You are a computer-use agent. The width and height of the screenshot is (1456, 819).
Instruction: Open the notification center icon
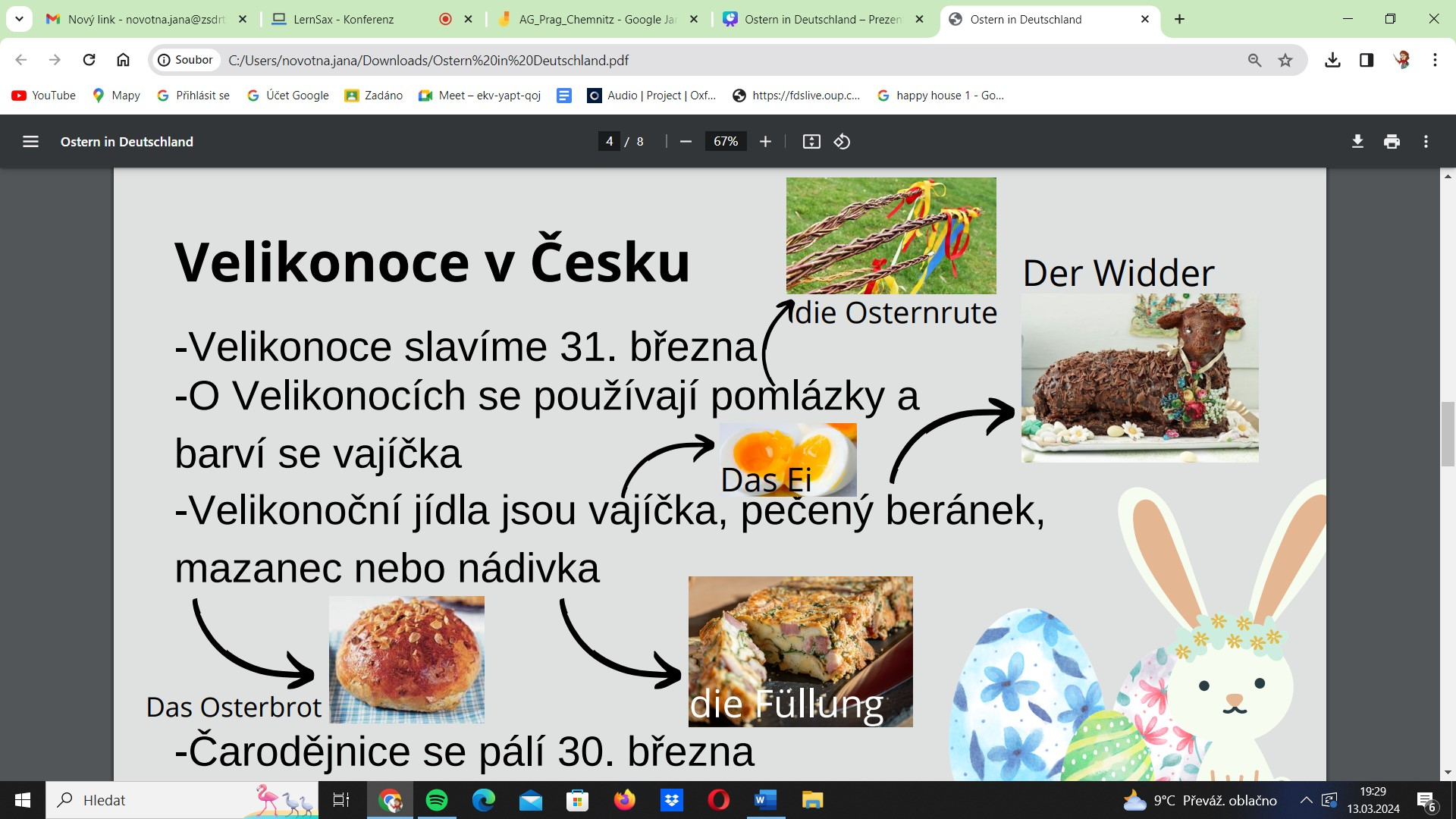point(1426,801)
